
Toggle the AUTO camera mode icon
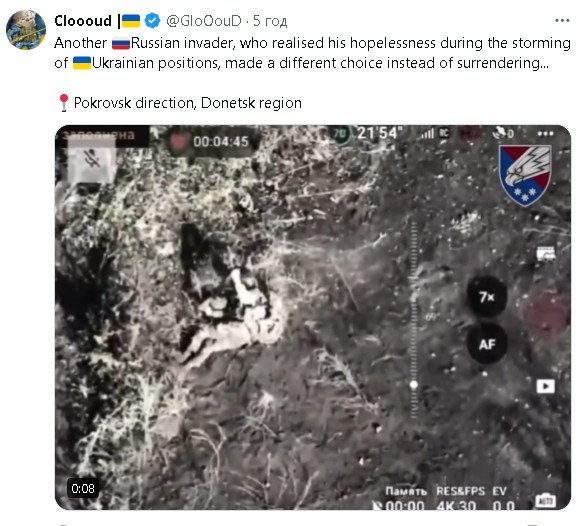point(546,500)
